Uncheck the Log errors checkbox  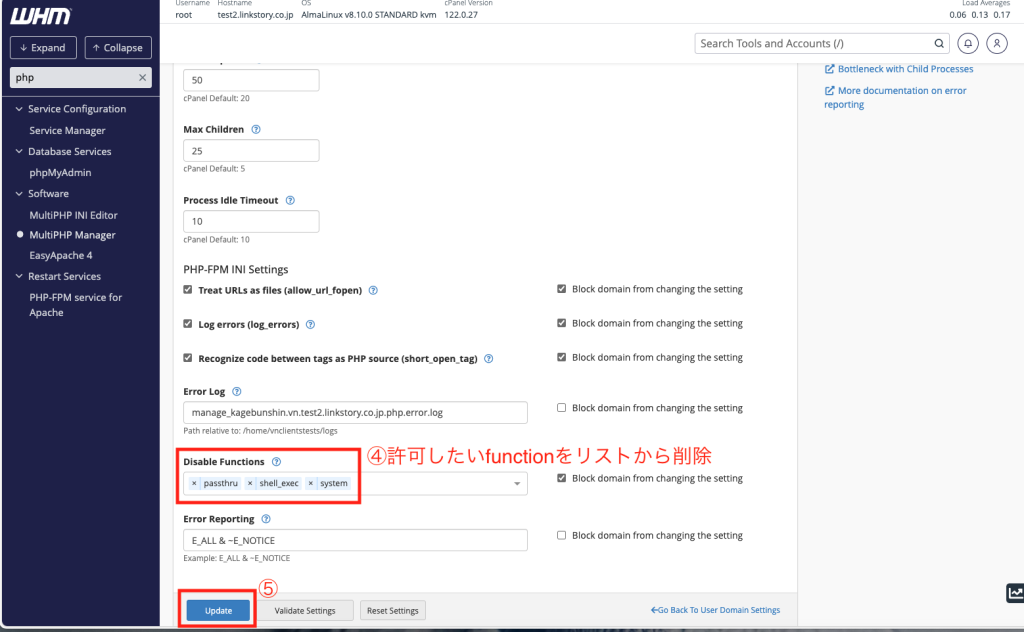click(x=188, y=324)
